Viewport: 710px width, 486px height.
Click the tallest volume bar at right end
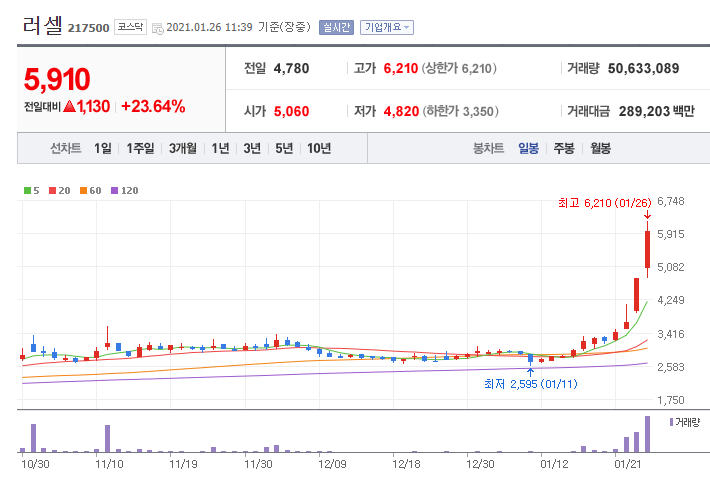pos(648,434)
